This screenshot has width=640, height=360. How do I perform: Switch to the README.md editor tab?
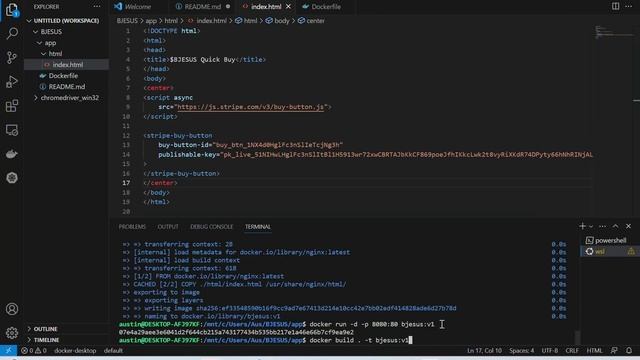[x=202, y=7]
